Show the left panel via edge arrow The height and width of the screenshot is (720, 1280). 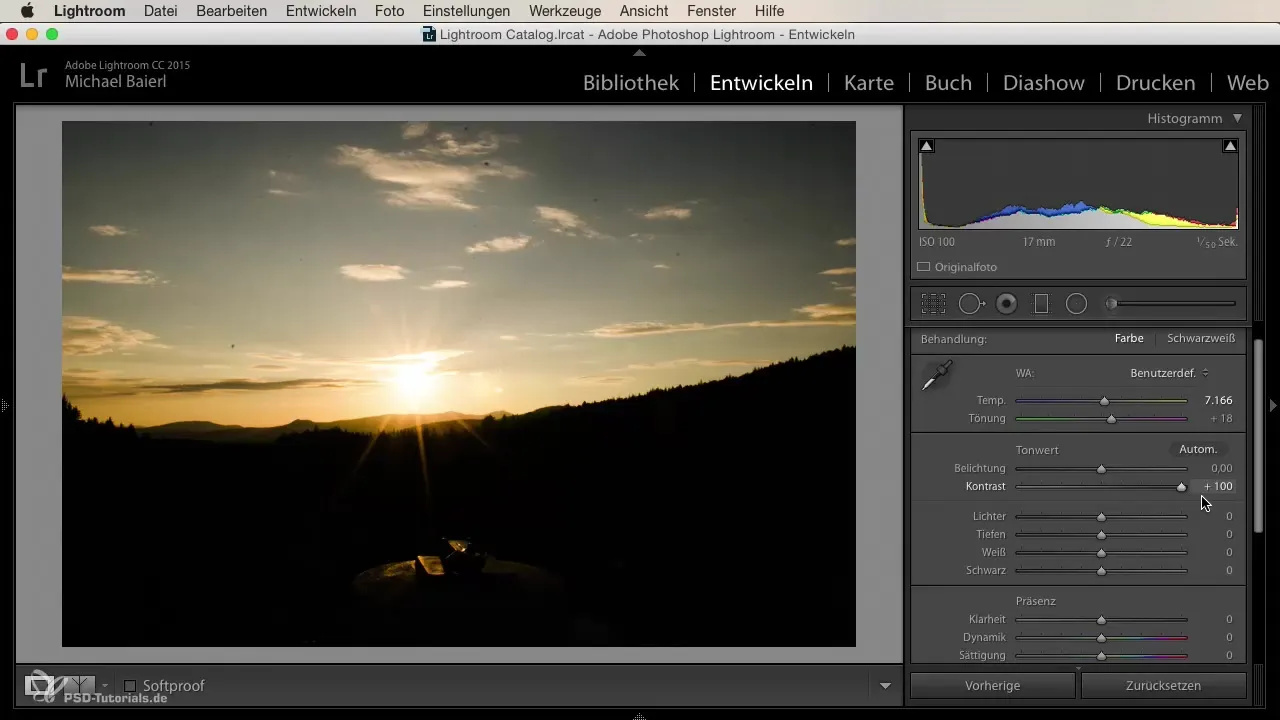pyautogui.click(x=5, y=406)
